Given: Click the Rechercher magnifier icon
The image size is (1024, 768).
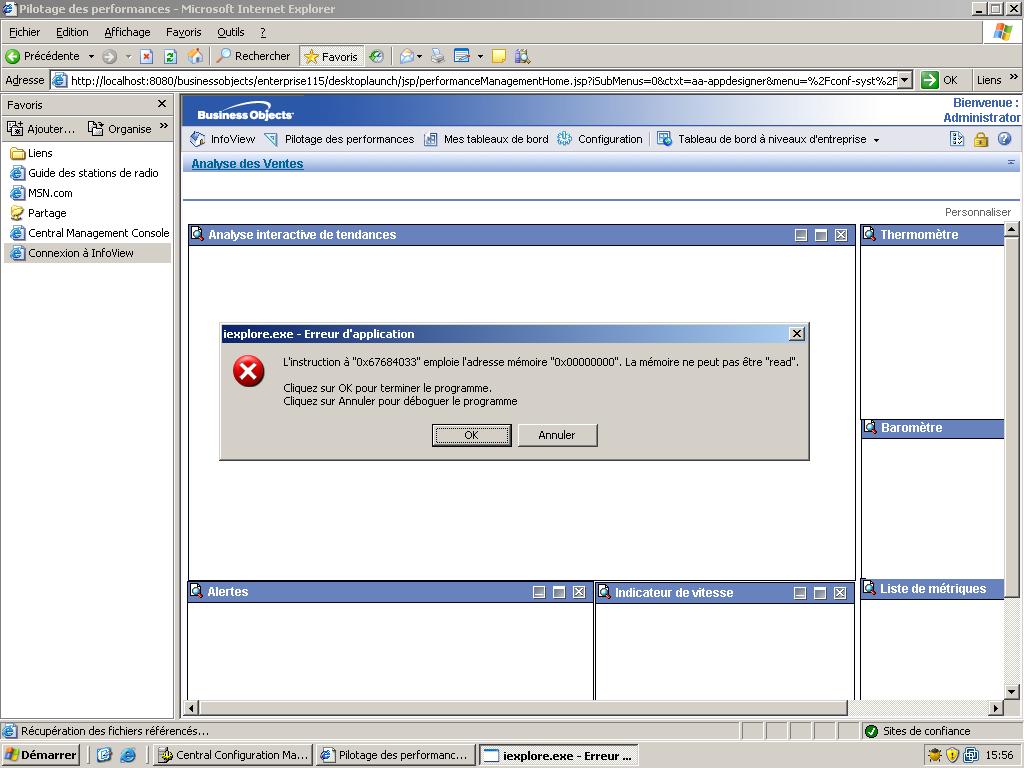Looking at the screenshot, I should coord(224,56).
